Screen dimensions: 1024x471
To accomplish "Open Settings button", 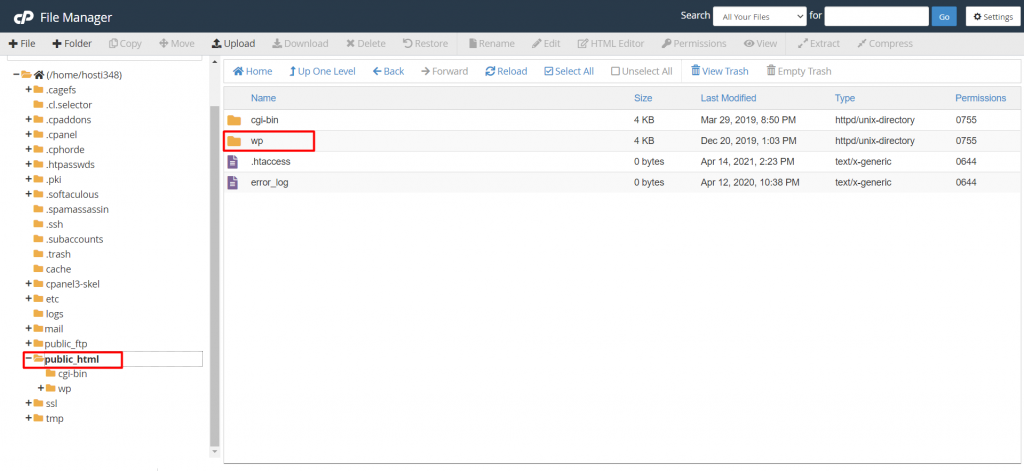I will point(990,16).
